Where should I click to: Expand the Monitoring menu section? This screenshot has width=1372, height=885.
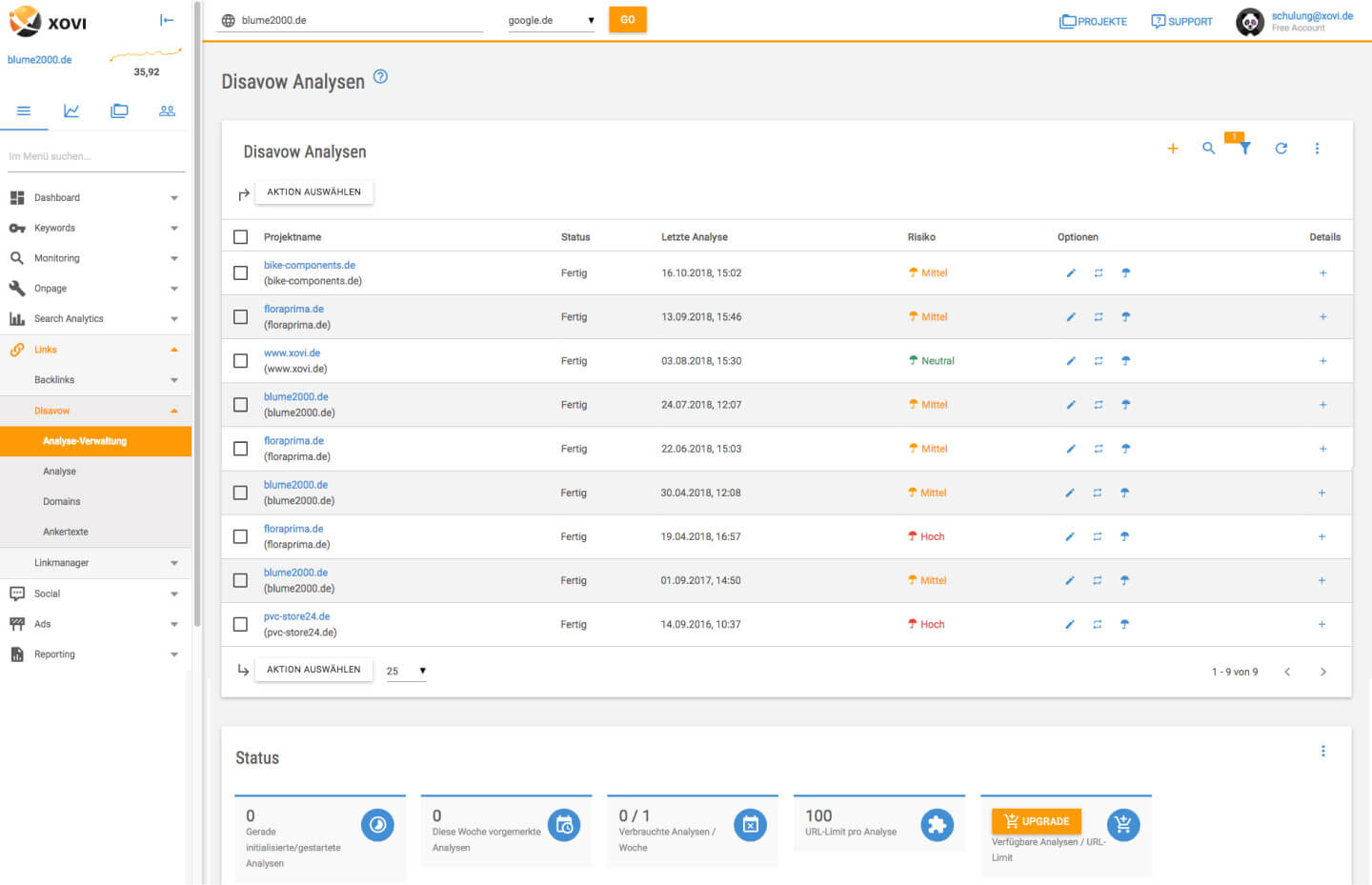95,259
